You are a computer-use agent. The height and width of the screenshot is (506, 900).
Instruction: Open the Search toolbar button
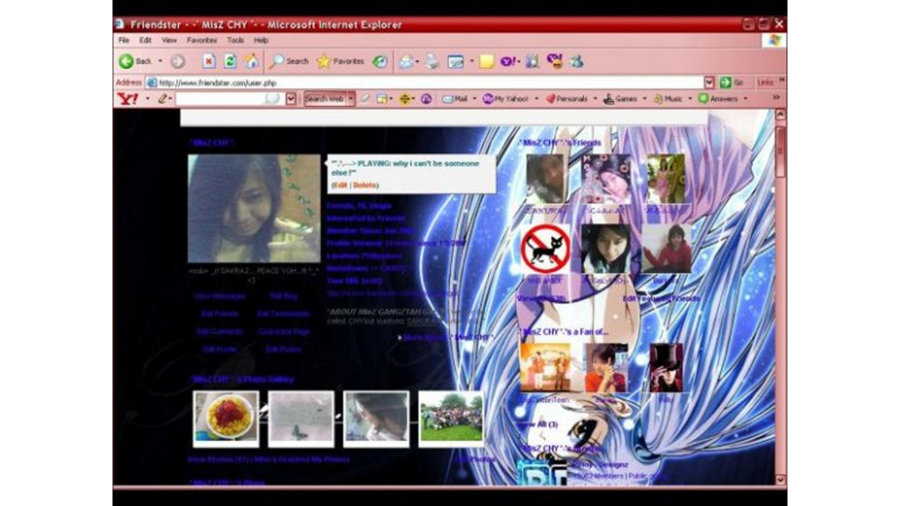pyautogui.click(x=290, y=61)
